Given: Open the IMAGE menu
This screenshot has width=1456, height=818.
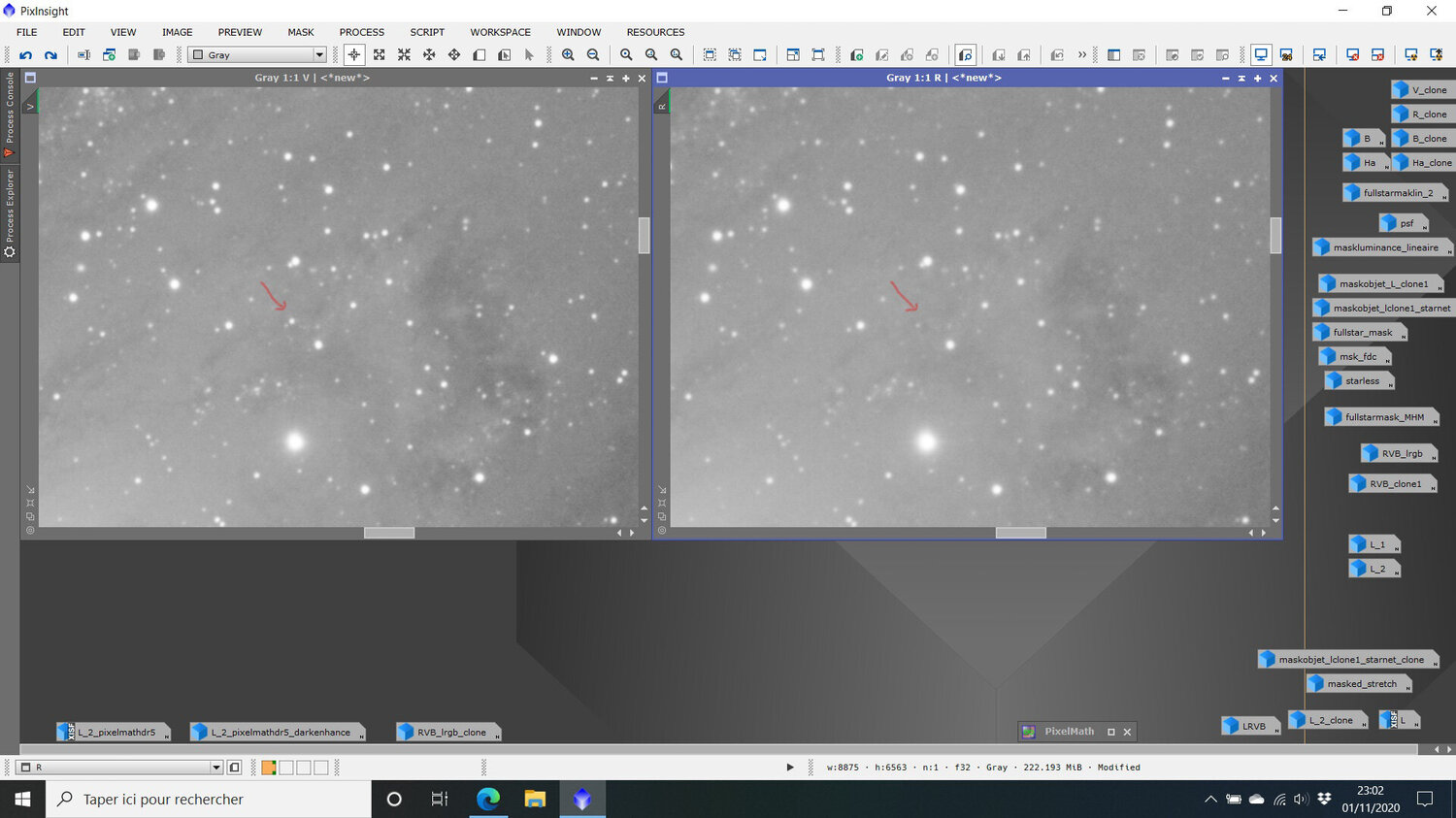Looking at the screenshot, I should (177, 32).
